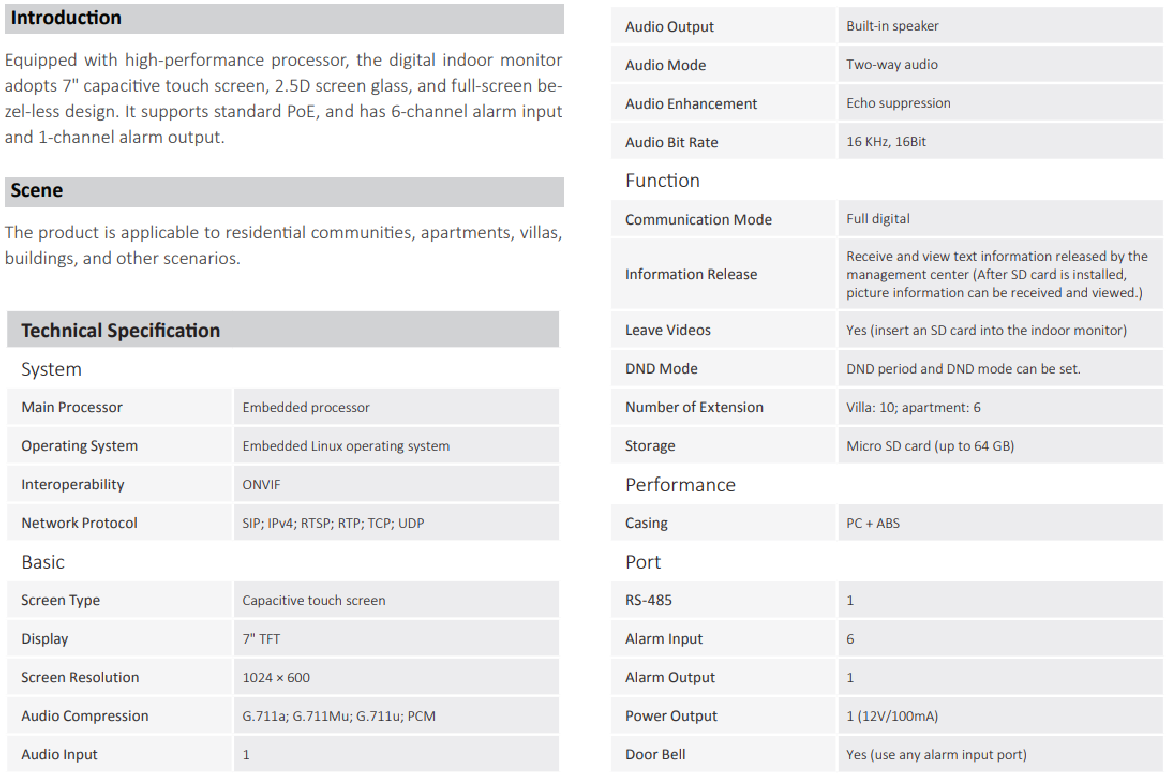Select the Technical Specification header
This screenshot has width=1166, height=776.
(120, 331)
